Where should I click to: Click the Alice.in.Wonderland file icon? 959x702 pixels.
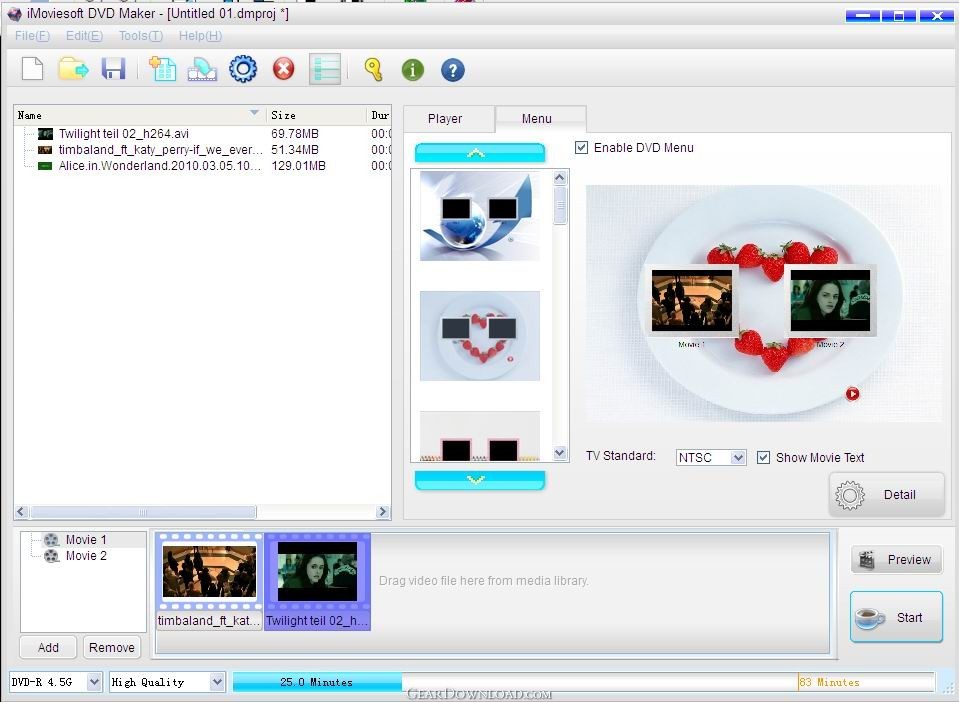(45, 166)
